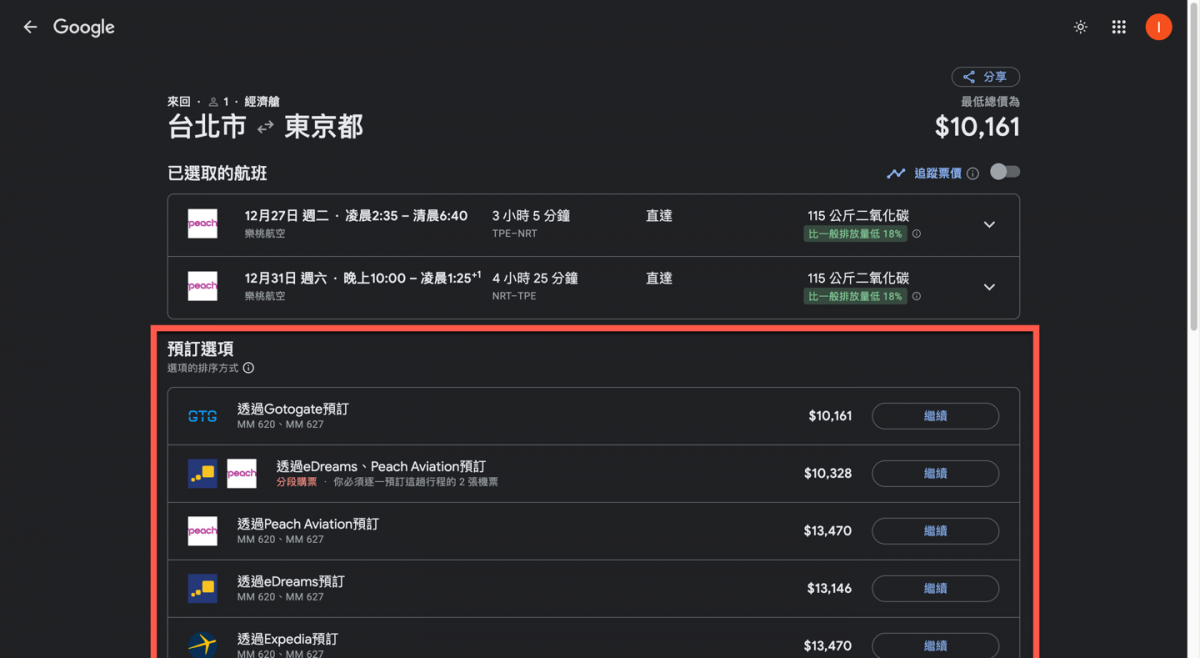Click Peach logo on 12月31日 flight
This screenshot has width=1200, height=658.
[x=202, y=286]
